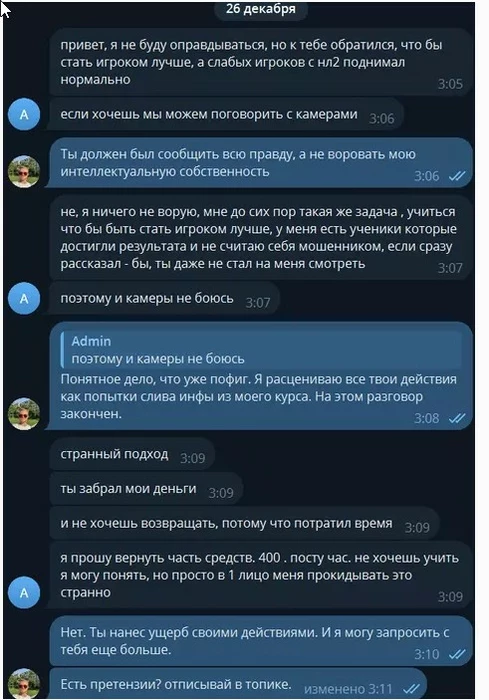Click the message 'и не хочешь возвращать'
This screenshot has width=489, height=700.
coord(244,524)
